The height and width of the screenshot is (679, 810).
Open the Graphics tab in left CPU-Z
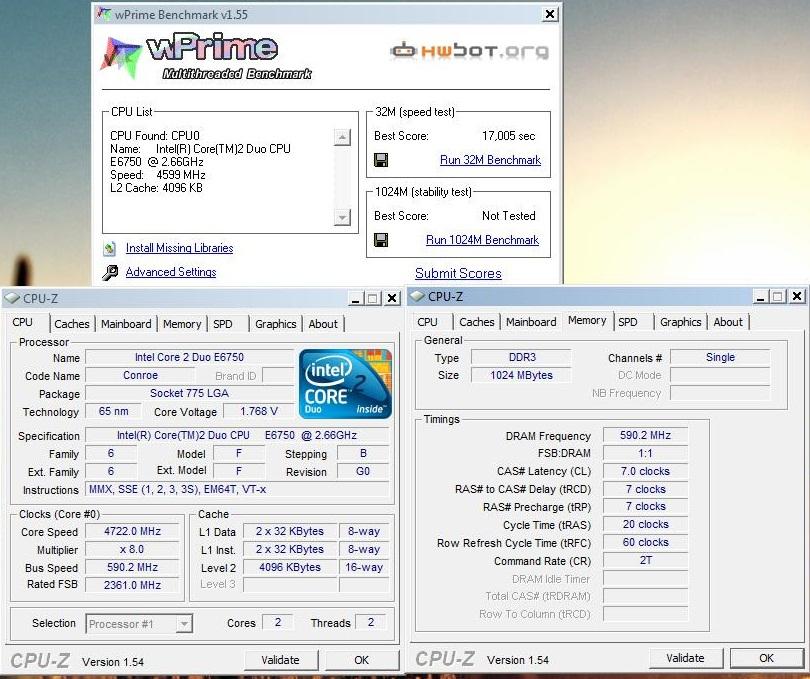click(x=275, y=324)
